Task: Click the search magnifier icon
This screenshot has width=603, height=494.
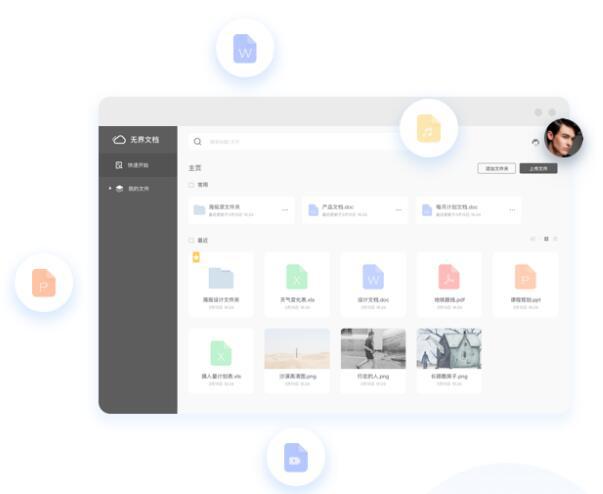Action: (198, 142)
